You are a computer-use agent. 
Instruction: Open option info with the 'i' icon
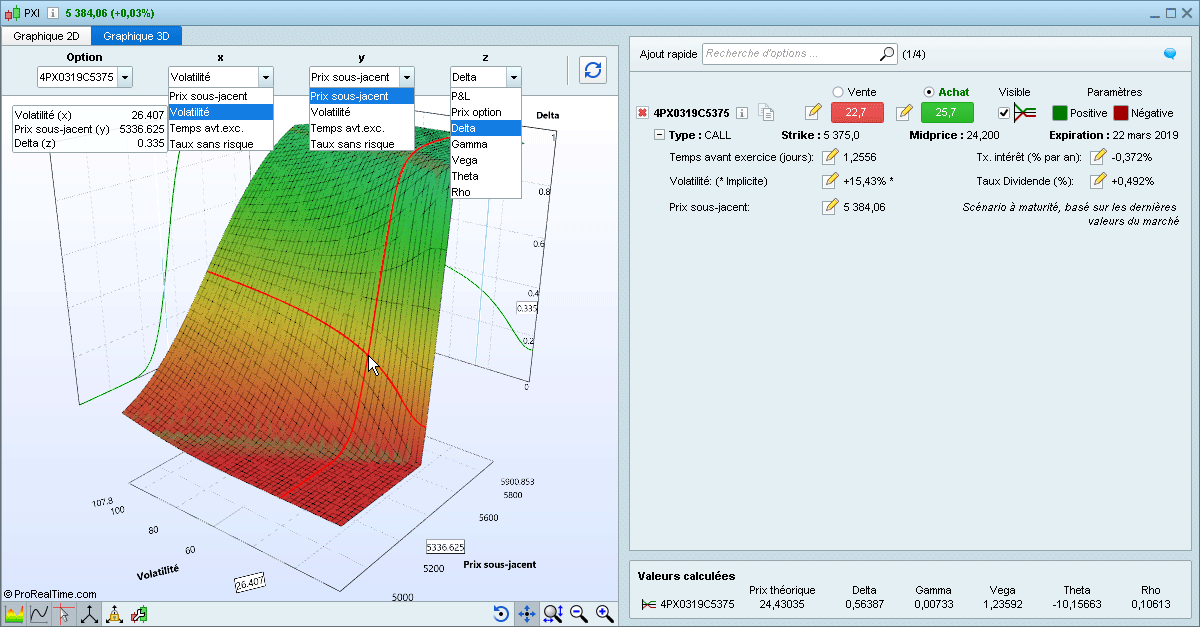click(740, 113)
